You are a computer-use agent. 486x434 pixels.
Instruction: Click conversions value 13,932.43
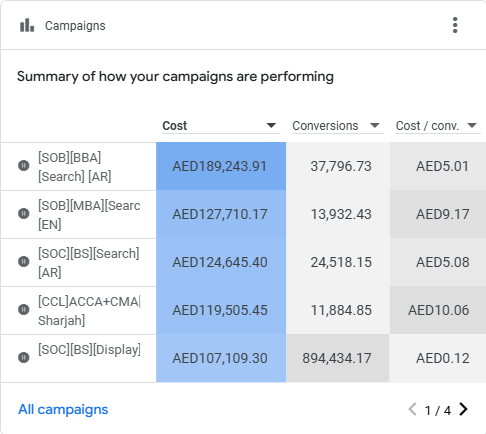(341, 214)
